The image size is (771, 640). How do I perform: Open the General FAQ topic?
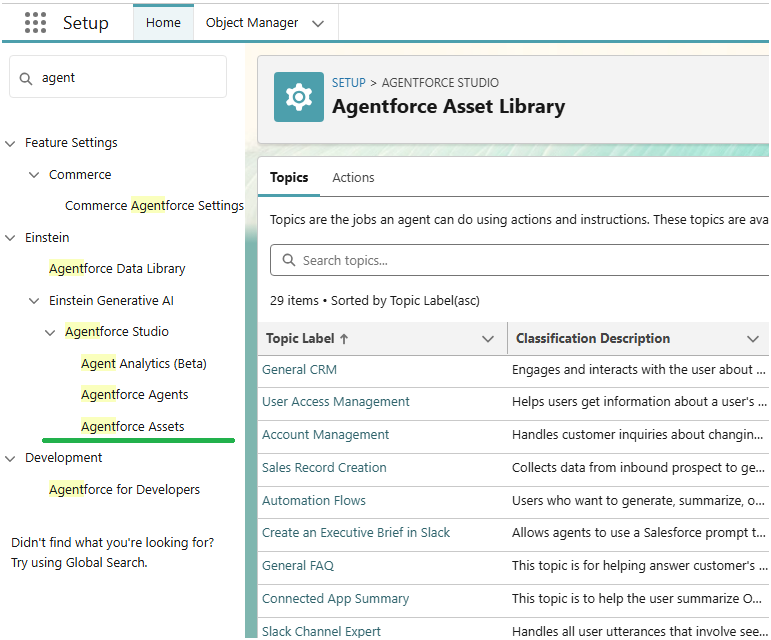click(x=298, y=566)
